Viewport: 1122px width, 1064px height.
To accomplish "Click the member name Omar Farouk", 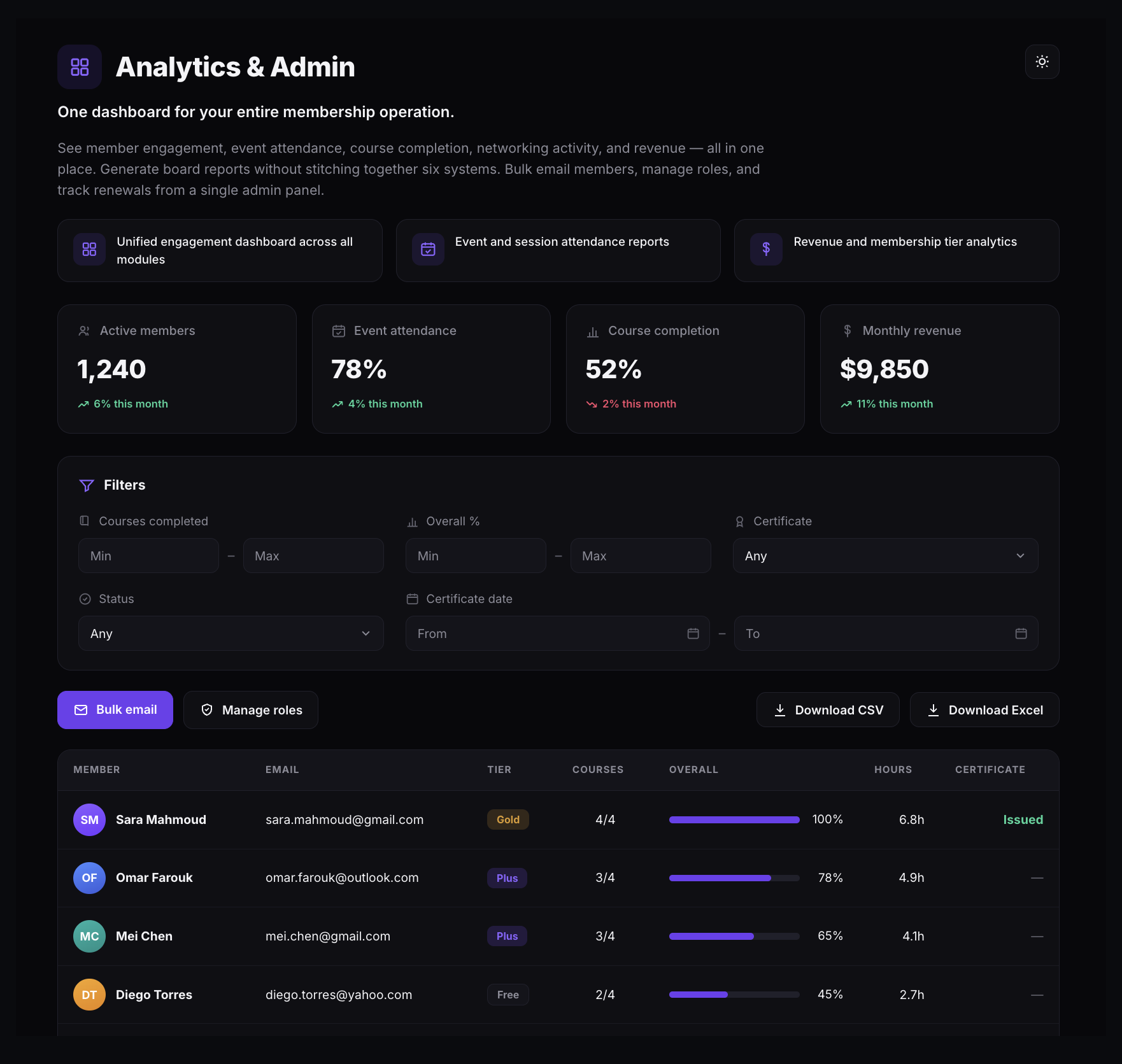I will click(x=154, y=877).
